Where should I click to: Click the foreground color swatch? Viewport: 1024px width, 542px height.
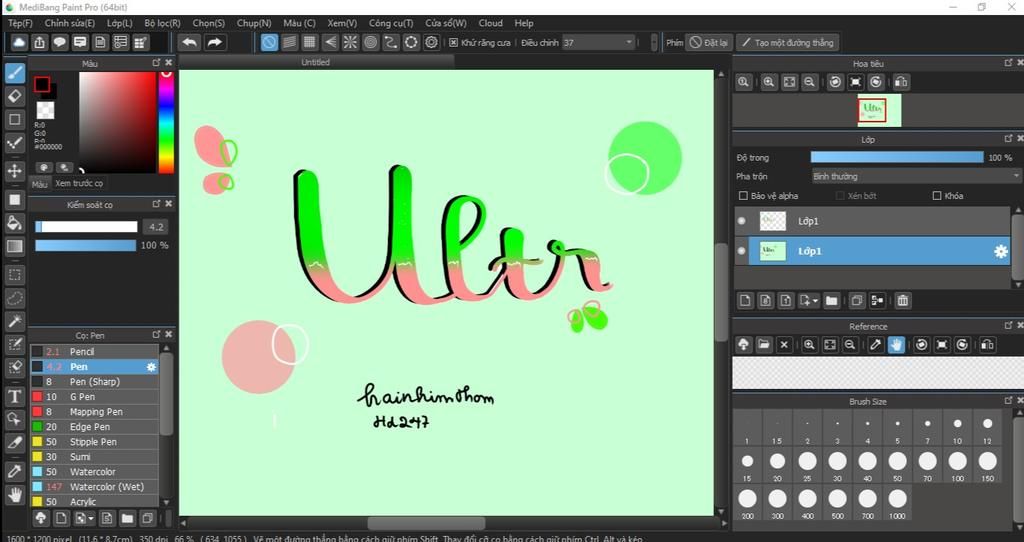(x=42, y=84)
